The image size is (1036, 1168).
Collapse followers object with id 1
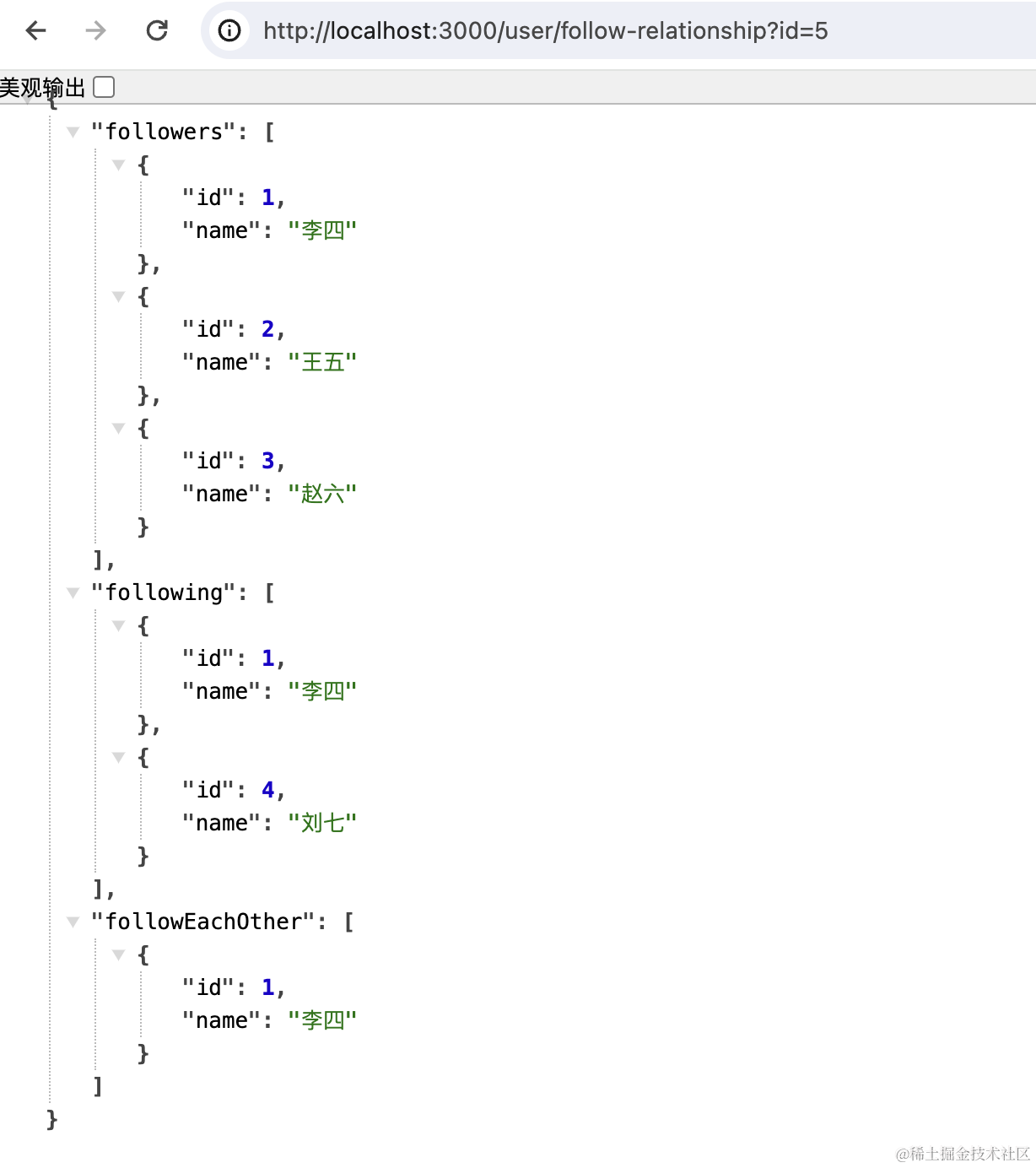(x=119, y=165)
